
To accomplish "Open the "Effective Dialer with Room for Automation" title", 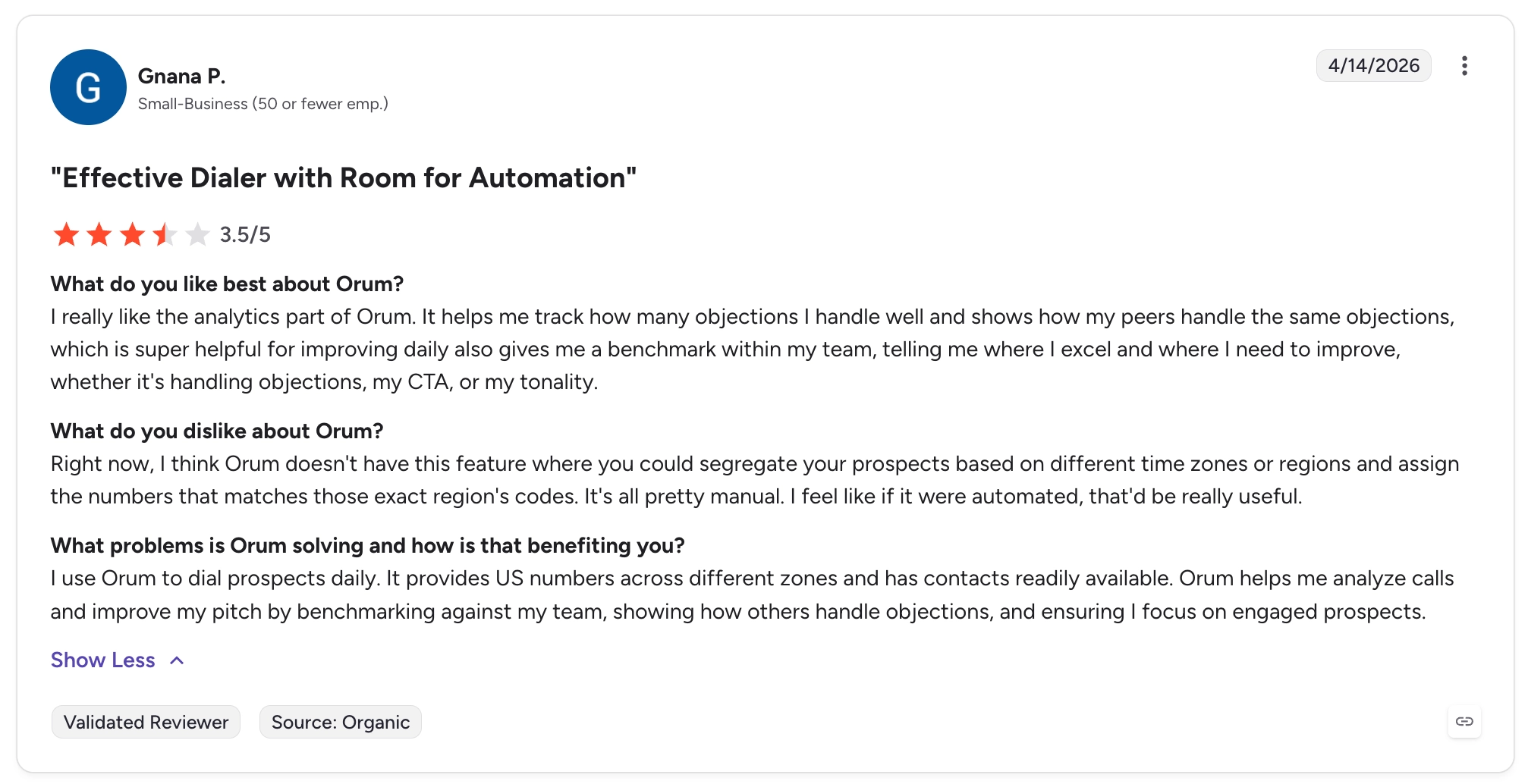I will 344,177.
